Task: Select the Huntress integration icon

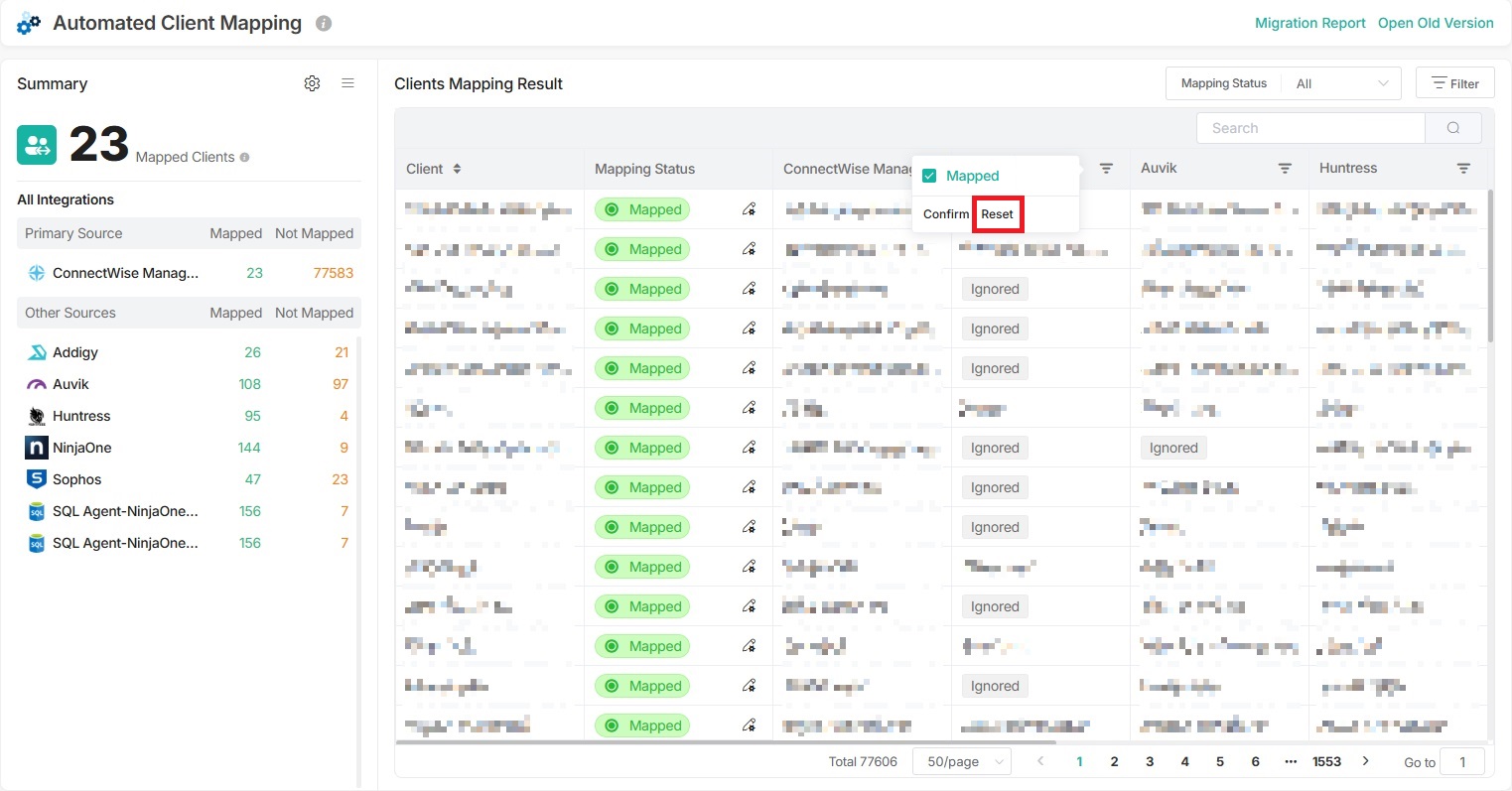Action: 35,416
